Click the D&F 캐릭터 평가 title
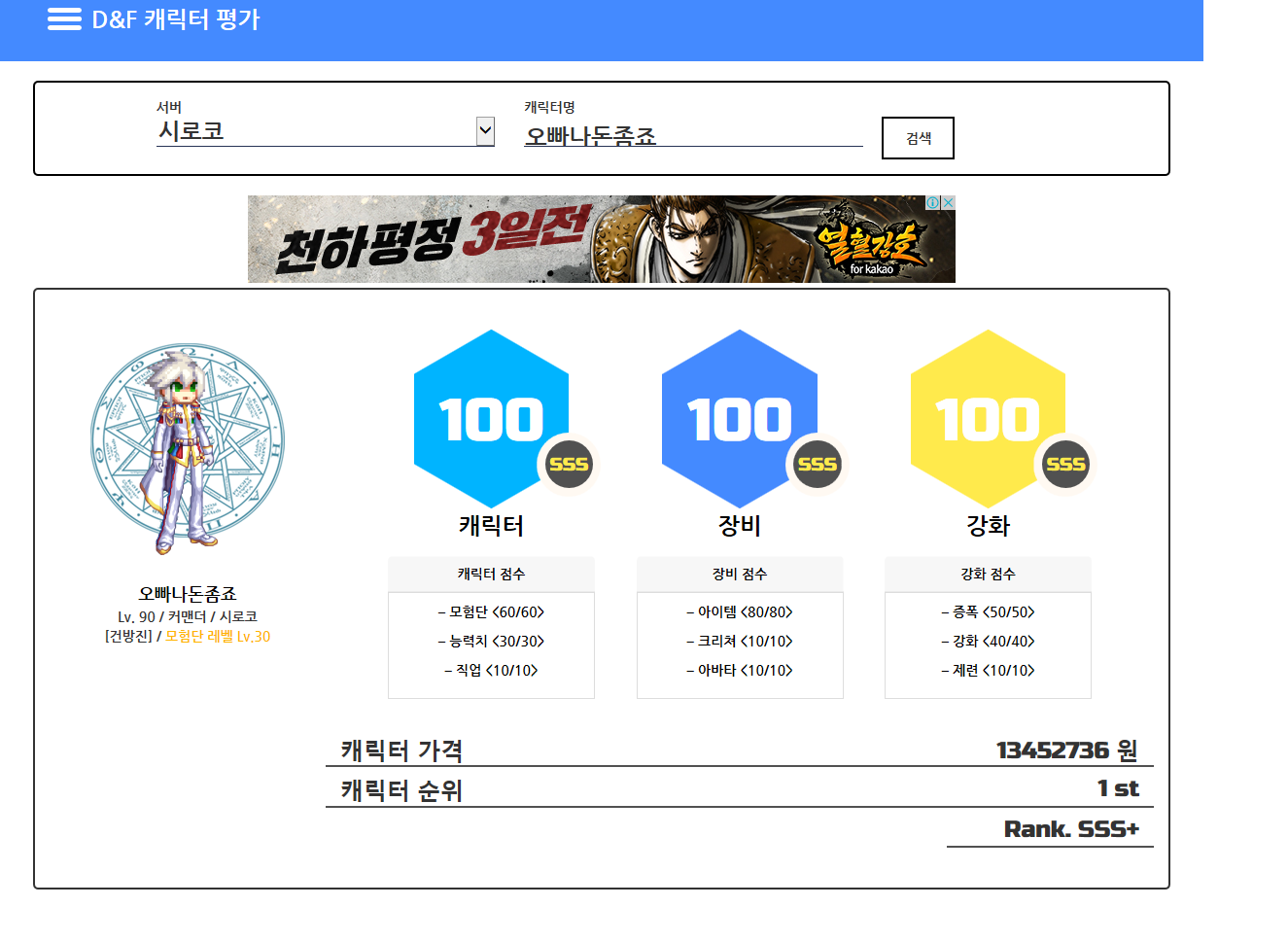Image resolution: width=1288 pixels, height=942 pixels. click(176, 19)
